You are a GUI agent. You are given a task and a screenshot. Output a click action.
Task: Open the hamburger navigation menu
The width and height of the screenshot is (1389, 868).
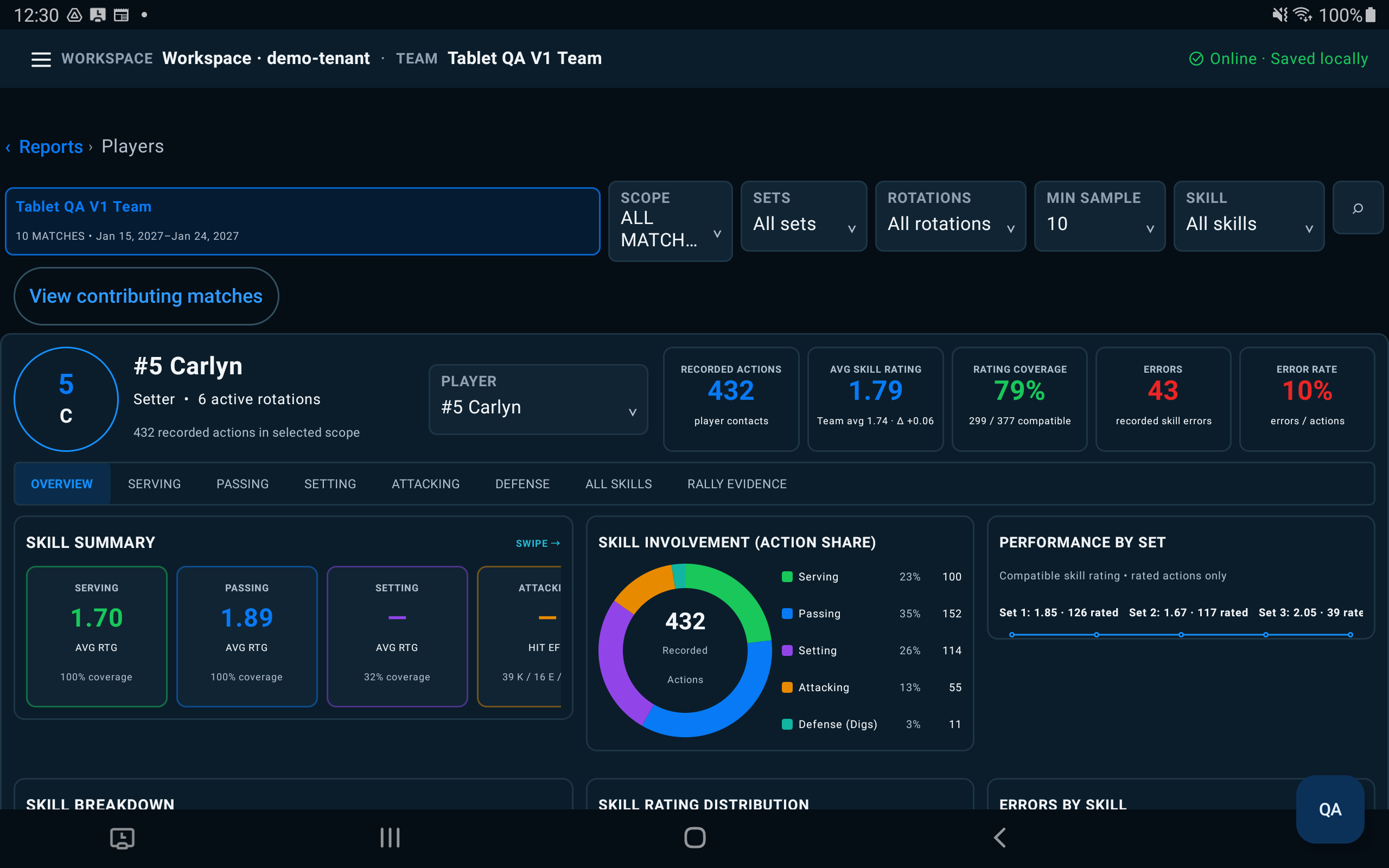click(41, 59)
